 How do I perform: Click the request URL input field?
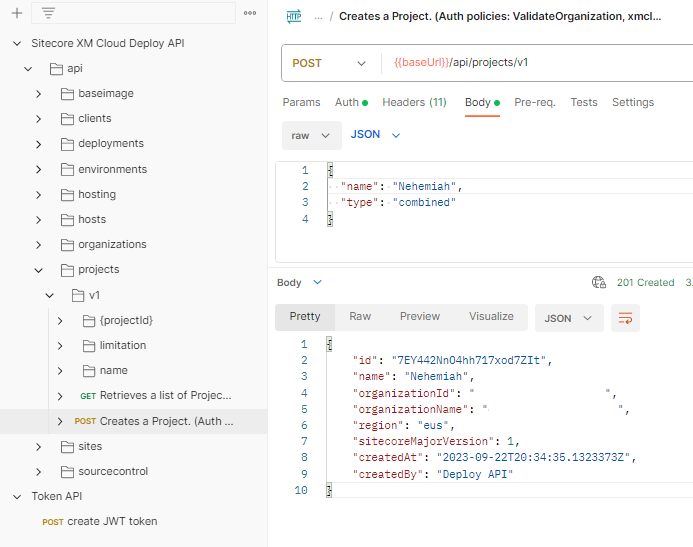[539, 63]
